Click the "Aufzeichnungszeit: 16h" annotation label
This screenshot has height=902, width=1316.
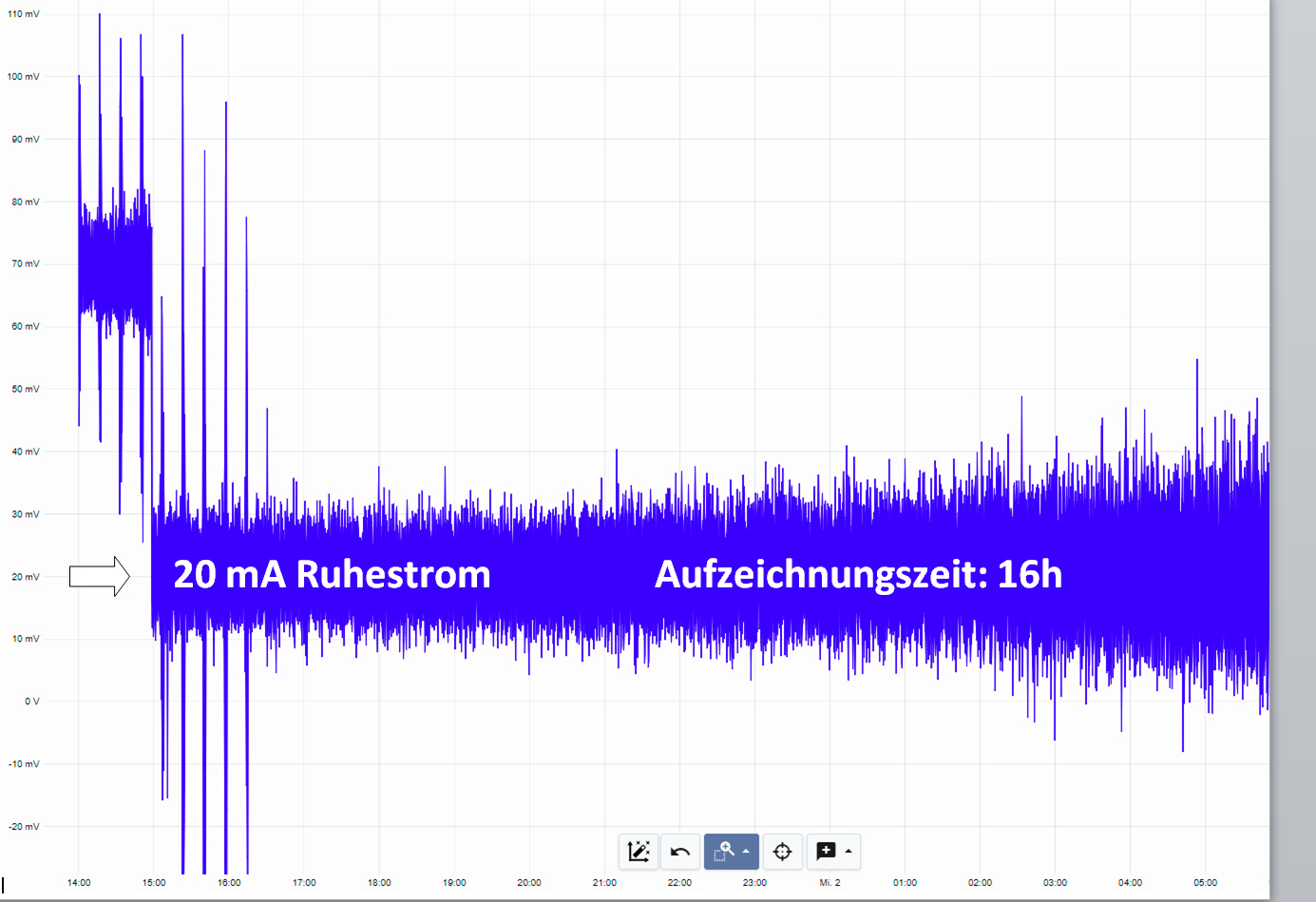point(858,574)
